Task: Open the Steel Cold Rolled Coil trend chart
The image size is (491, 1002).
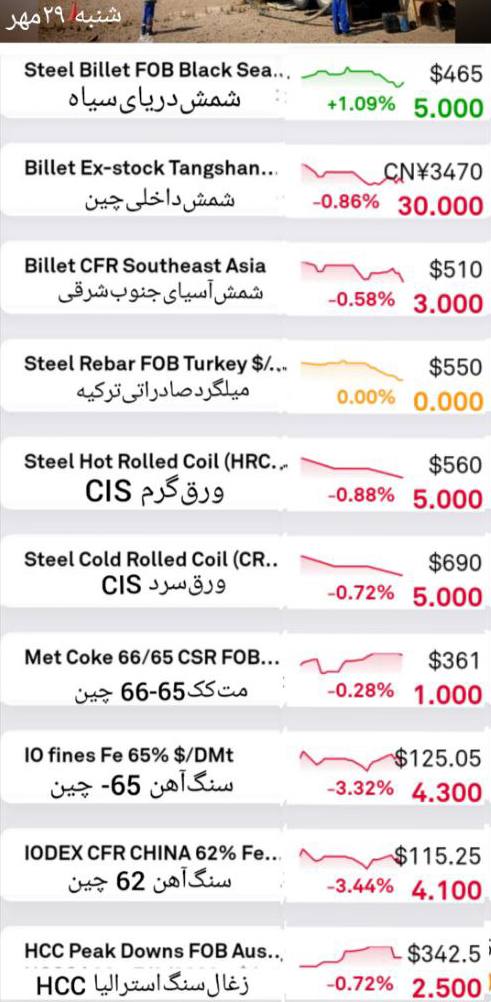Action: click(352, 566)
